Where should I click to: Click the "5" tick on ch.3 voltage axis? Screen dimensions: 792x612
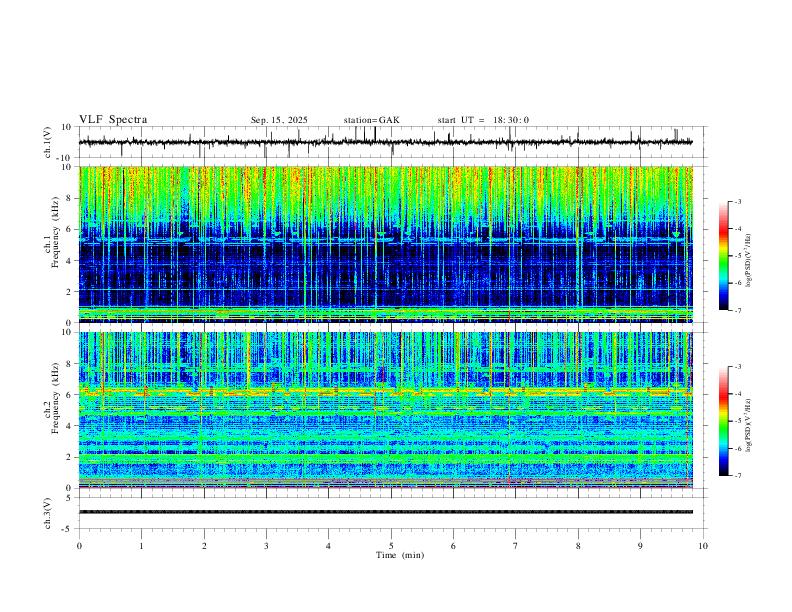click(70, 498)
